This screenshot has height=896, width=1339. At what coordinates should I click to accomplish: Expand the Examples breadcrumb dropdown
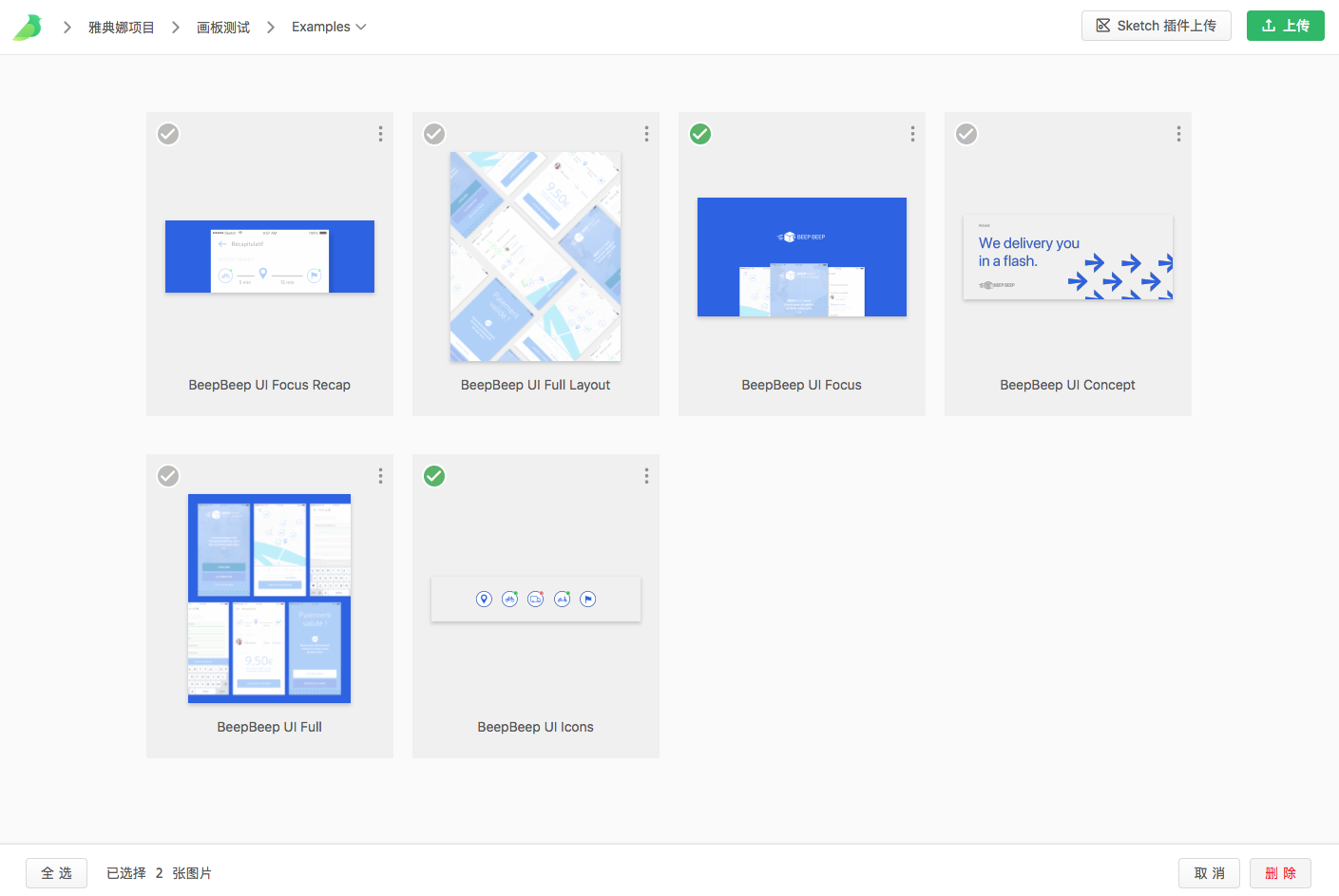pos(329,27)
